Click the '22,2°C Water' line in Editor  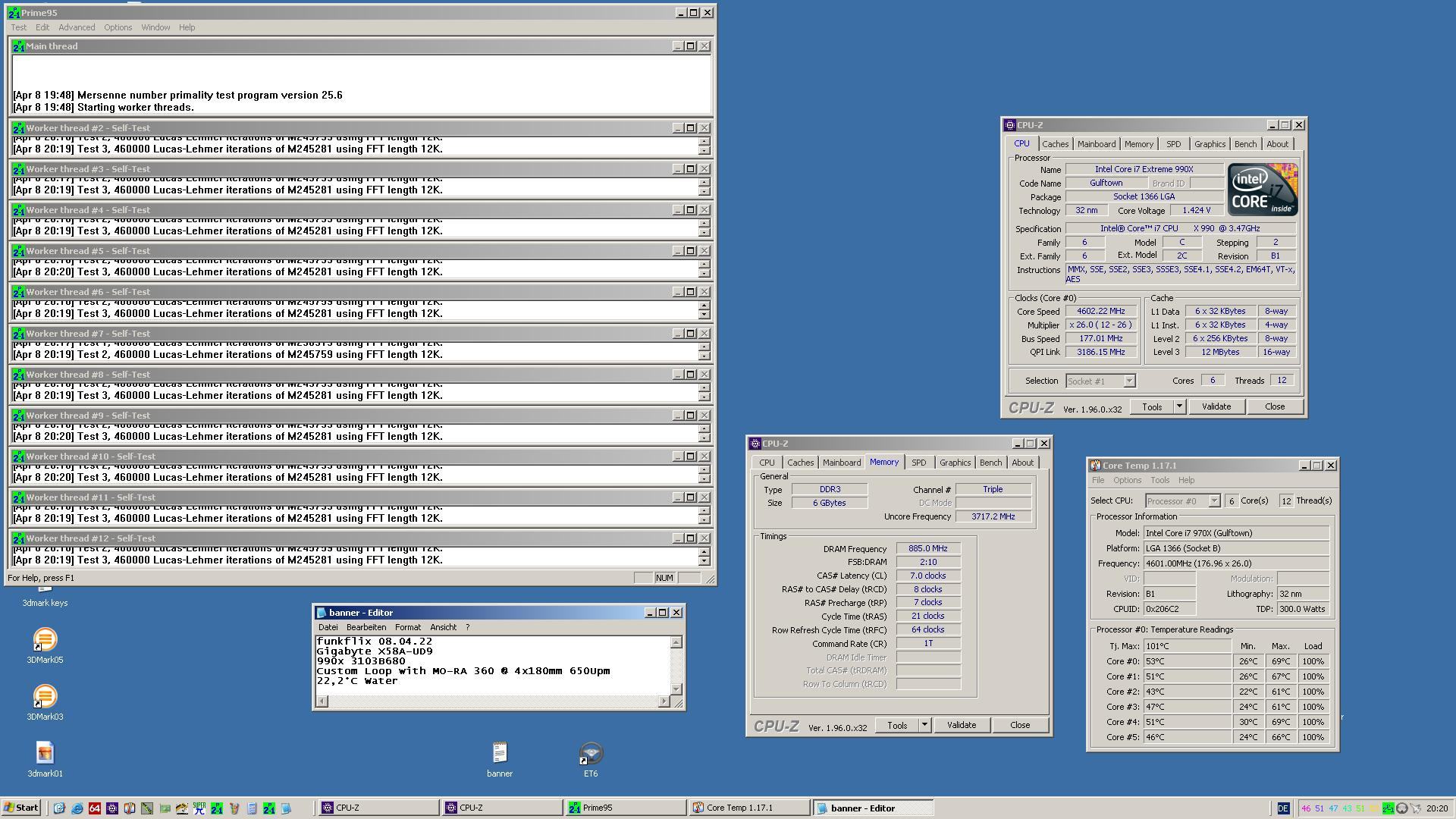click(x=356, y=681)
